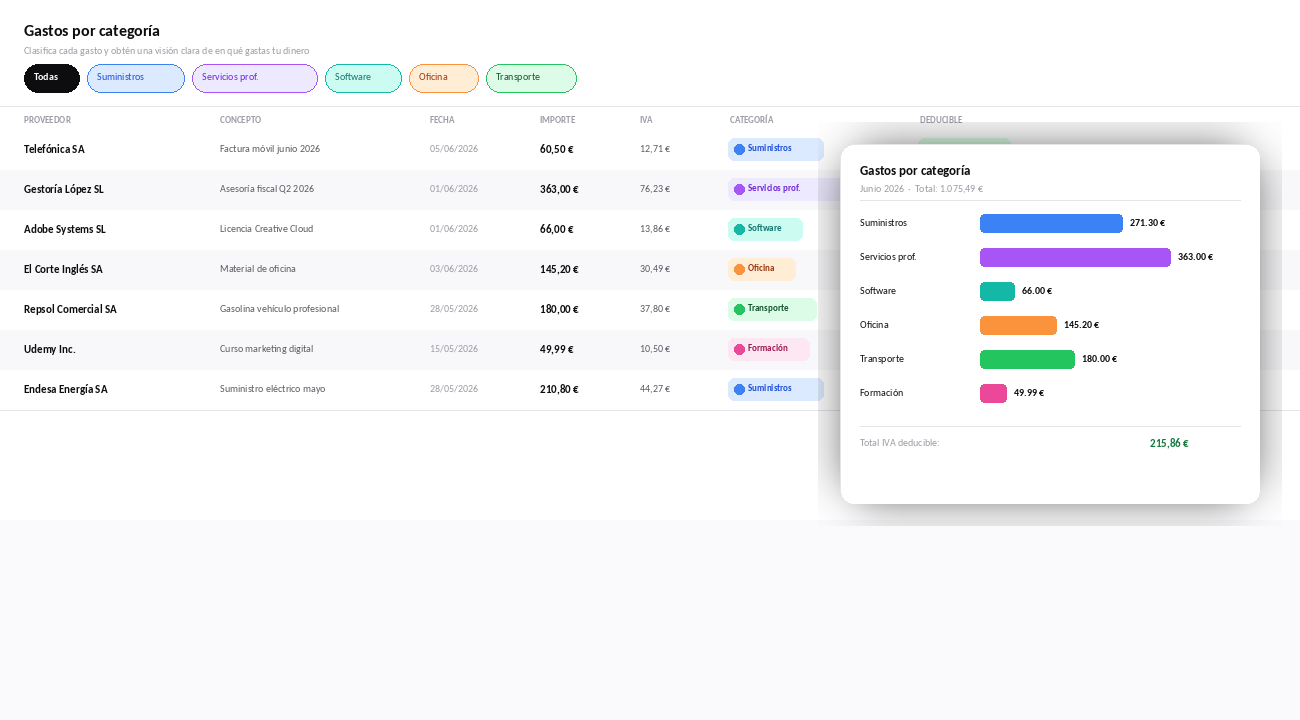Screen dimensions: 1300x720
Task: Open the Formación category tag for Udemy
Action: [769, 349]
